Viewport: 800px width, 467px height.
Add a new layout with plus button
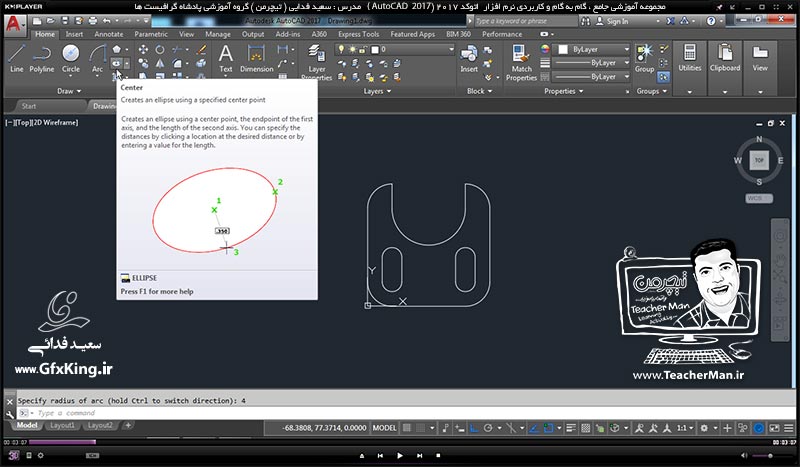(x=128, y=426)
